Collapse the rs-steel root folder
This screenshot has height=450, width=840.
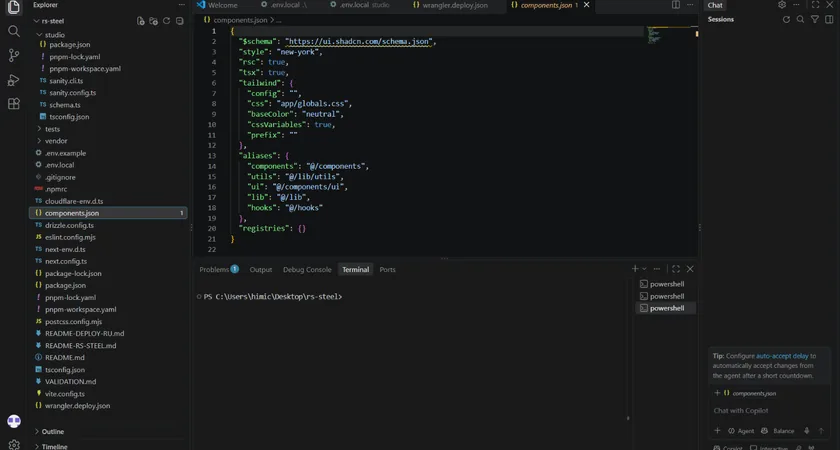(37, 21)
